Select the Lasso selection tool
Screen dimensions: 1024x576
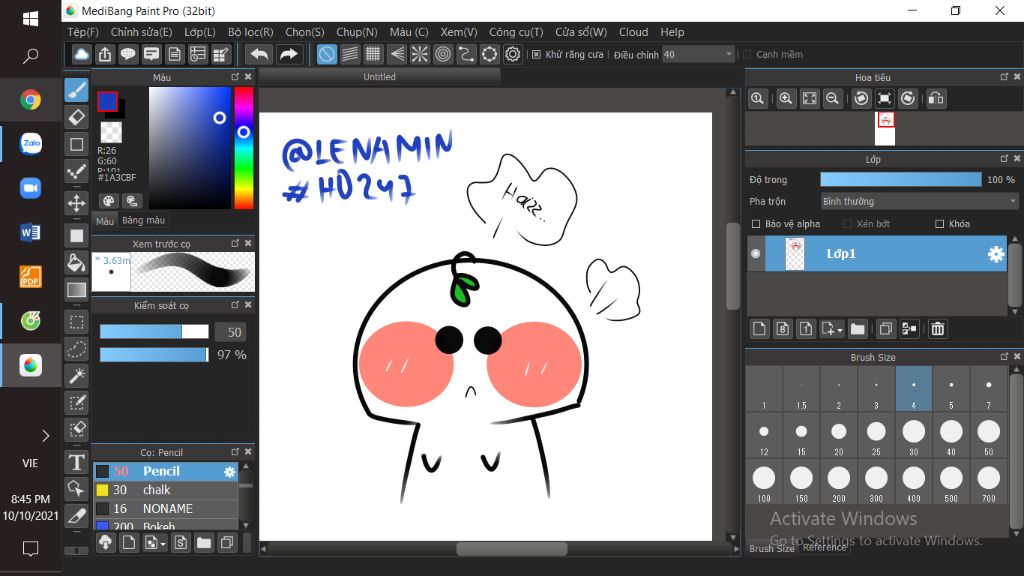(76, 349)
